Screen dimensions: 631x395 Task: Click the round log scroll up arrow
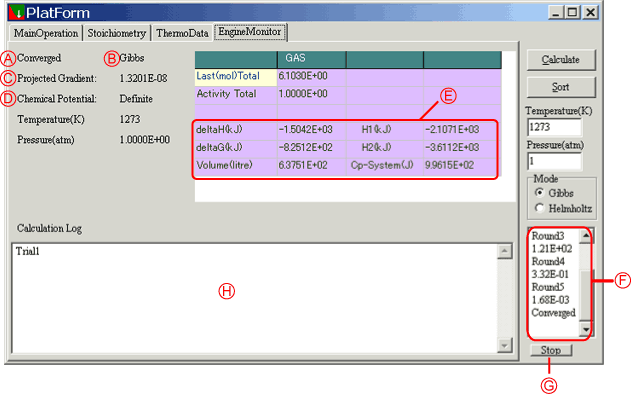click(x=586, y=236)
